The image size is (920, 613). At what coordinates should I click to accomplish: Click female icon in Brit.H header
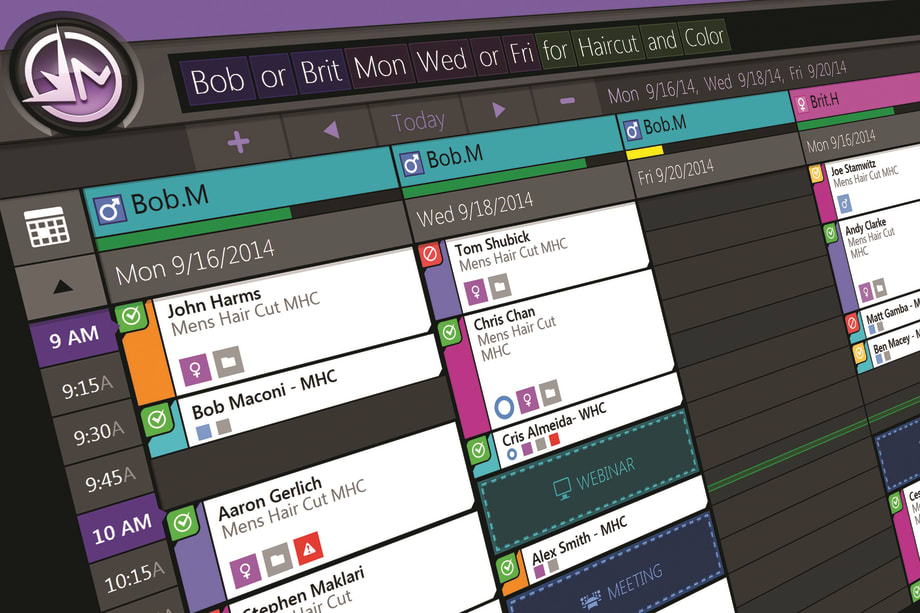pyautogui.click(x=801, y=104)
